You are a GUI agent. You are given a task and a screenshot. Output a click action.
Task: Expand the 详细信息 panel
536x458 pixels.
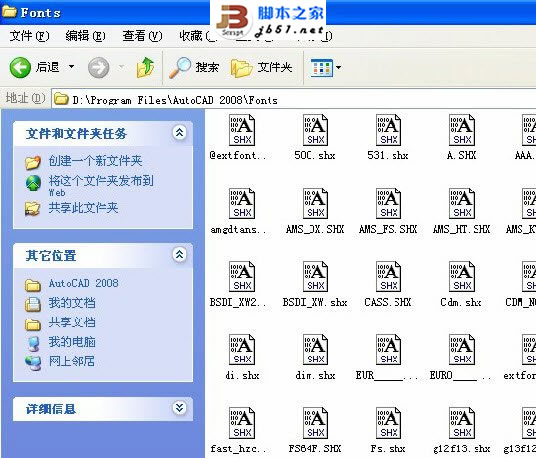pyautogui.click(x=179, y=407)
